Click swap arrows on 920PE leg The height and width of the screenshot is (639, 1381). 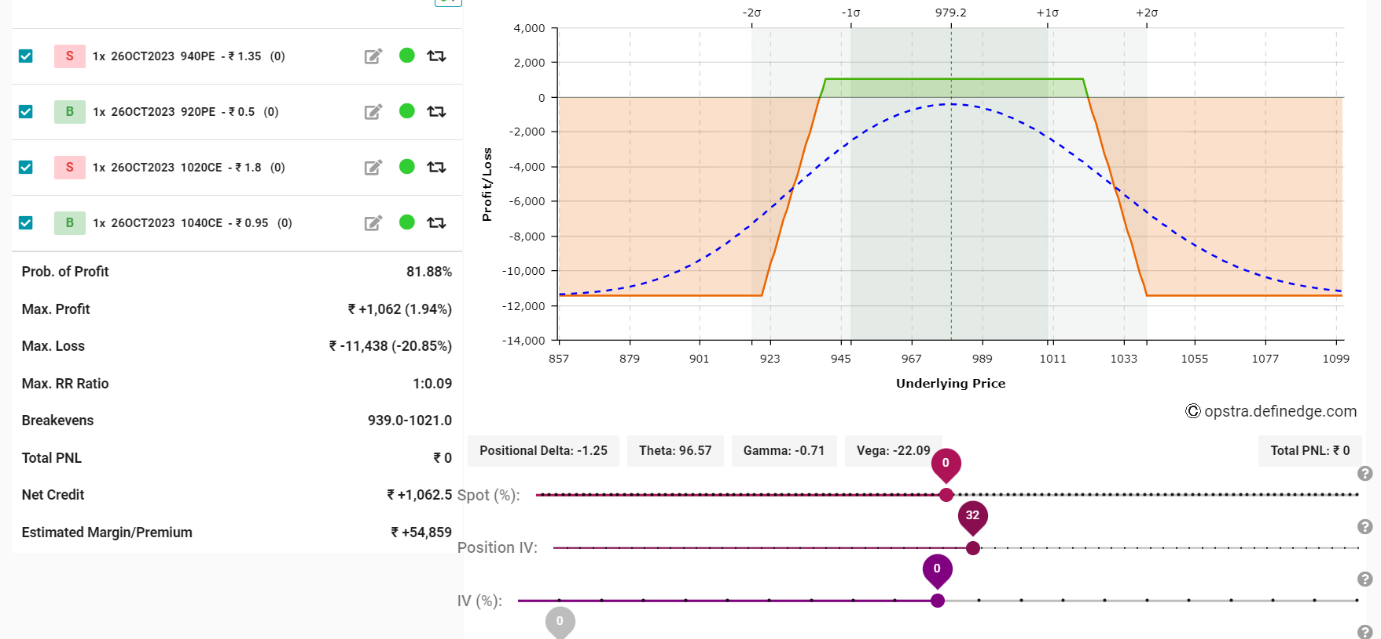pos(437,112)
